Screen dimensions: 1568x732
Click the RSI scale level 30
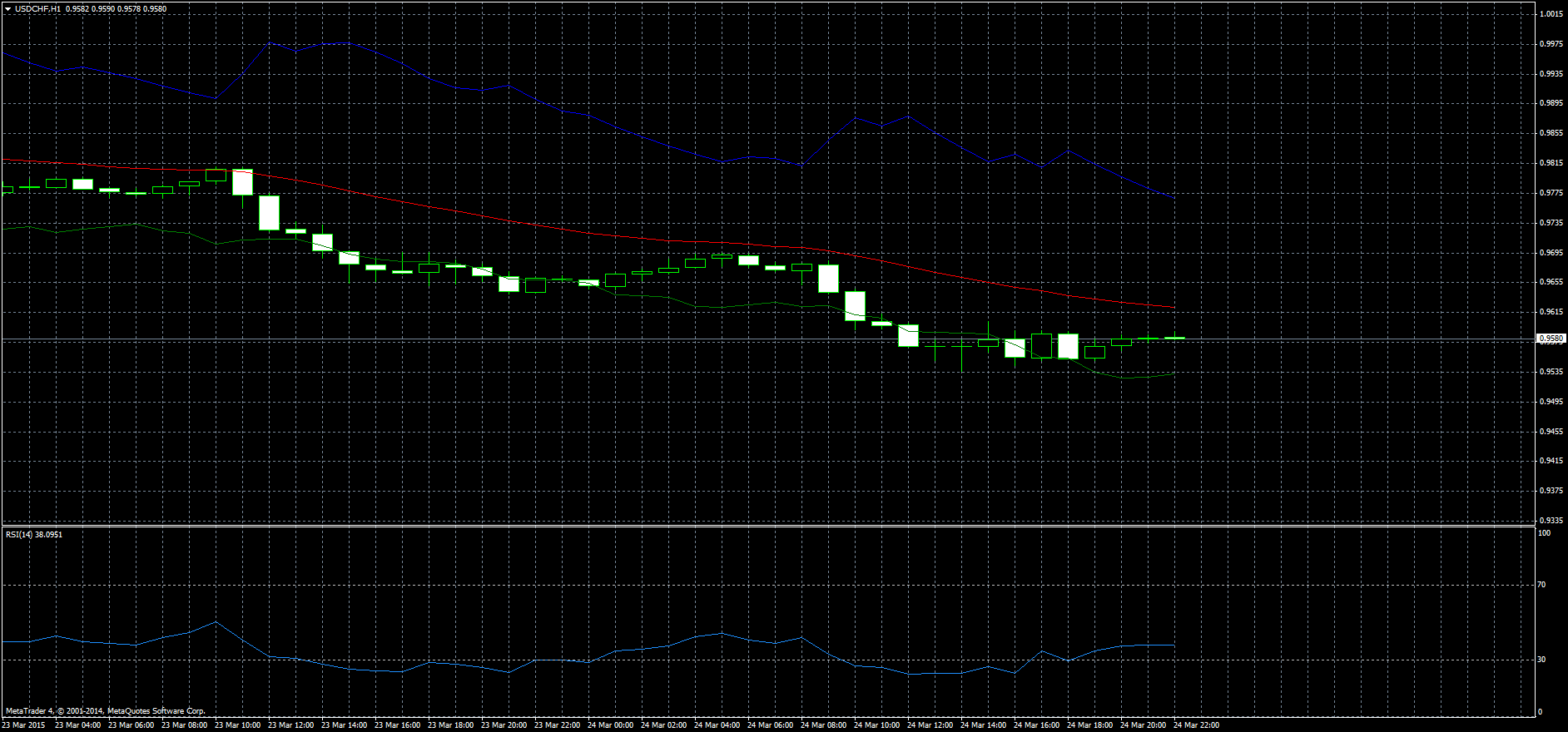1542,660
